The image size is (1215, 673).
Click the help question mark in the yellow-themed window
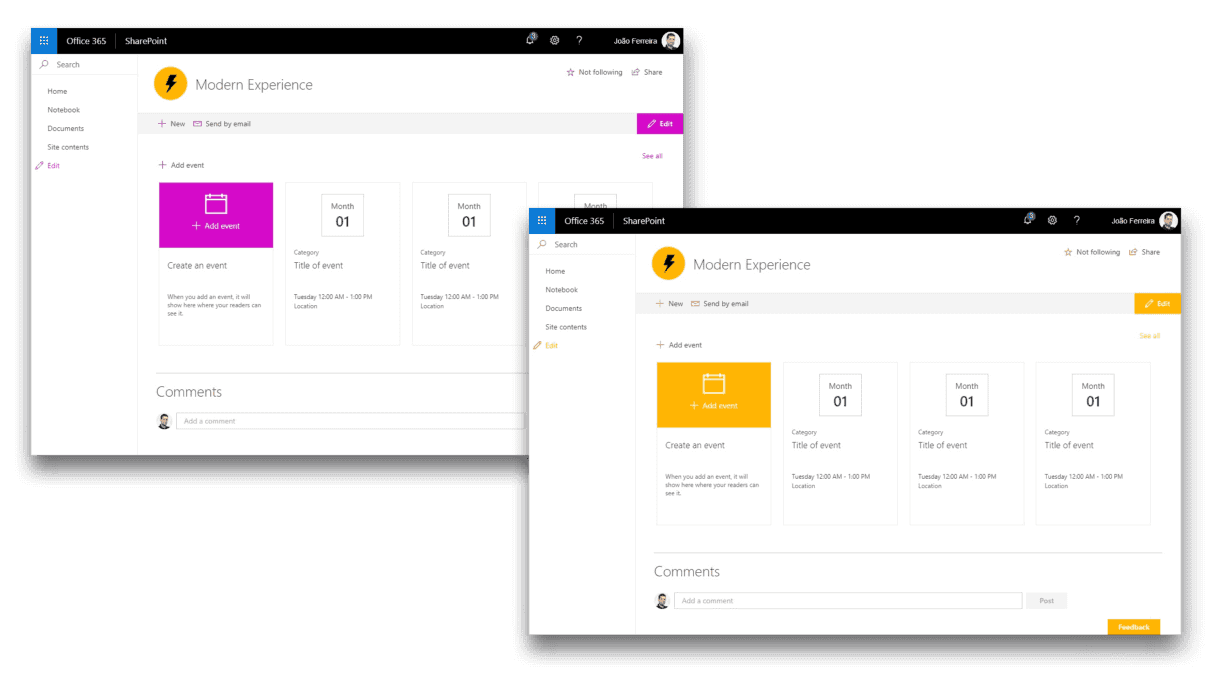pos(1076,220)
